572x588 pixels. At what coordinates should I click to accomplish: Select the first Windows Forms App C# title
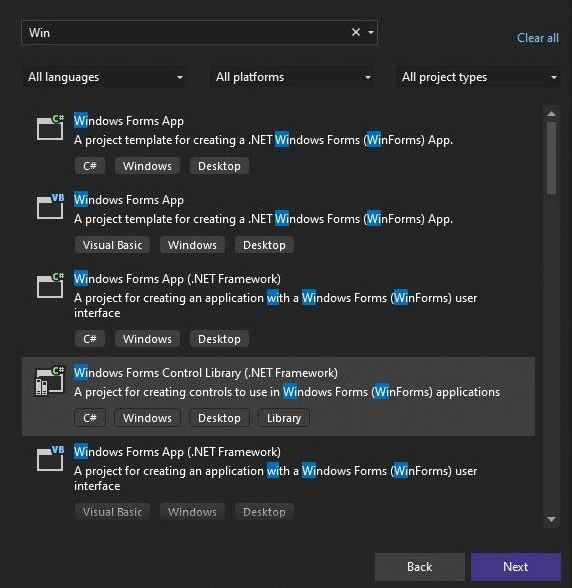pos(129,121)
